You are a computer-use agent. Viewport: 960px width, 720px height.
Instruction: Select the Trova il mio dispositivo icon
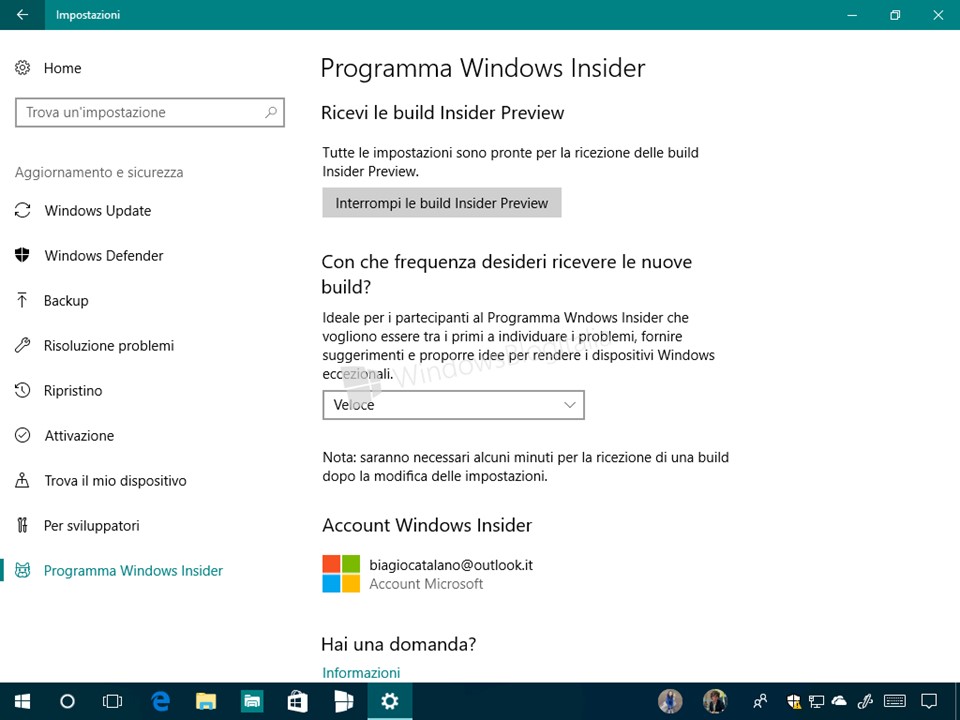pos(23,480)
